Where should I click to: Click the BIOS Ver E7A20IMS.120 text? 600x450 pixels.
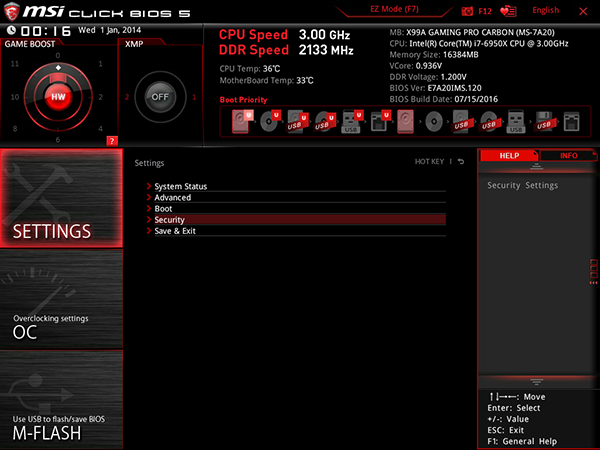click(x=435, y=88)
